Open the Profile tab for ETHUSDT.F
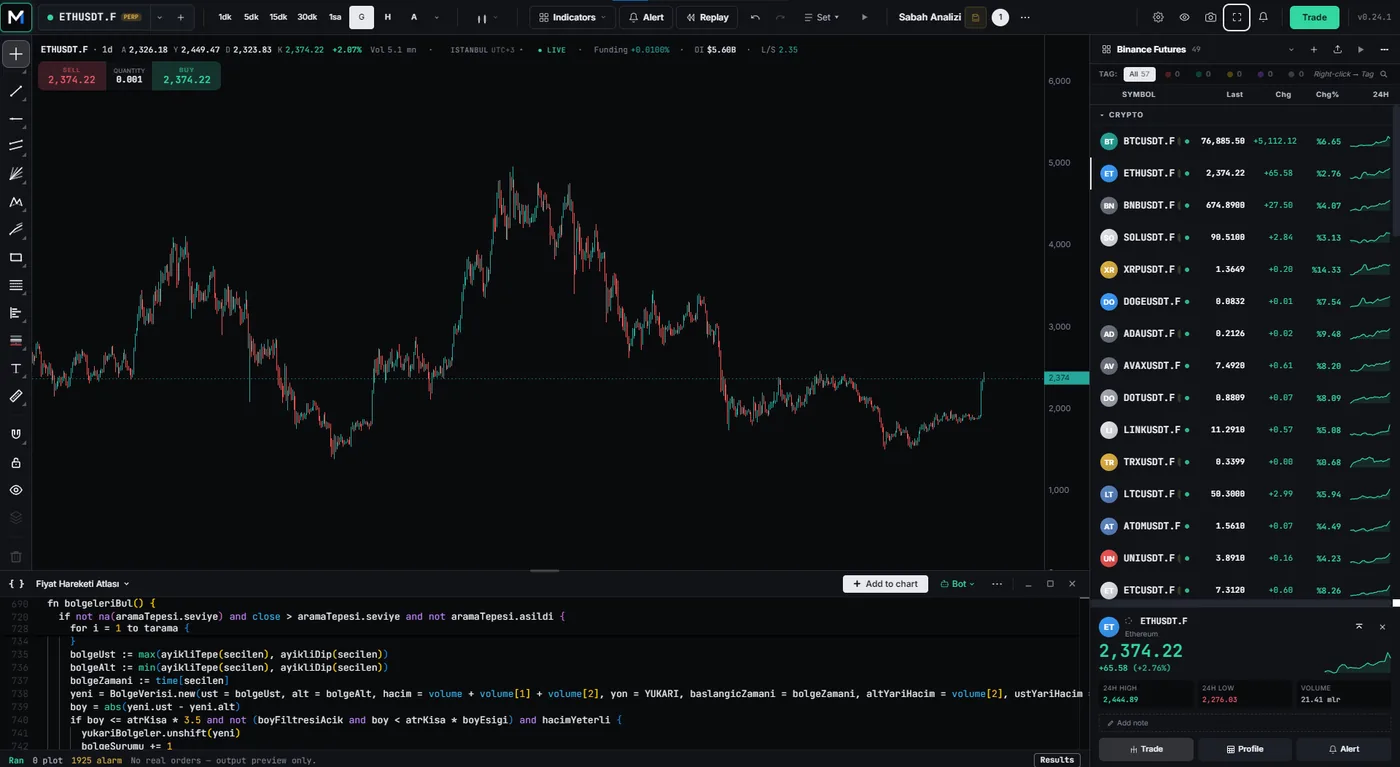Screen dimensions: 1400x767 (1244, 749)
